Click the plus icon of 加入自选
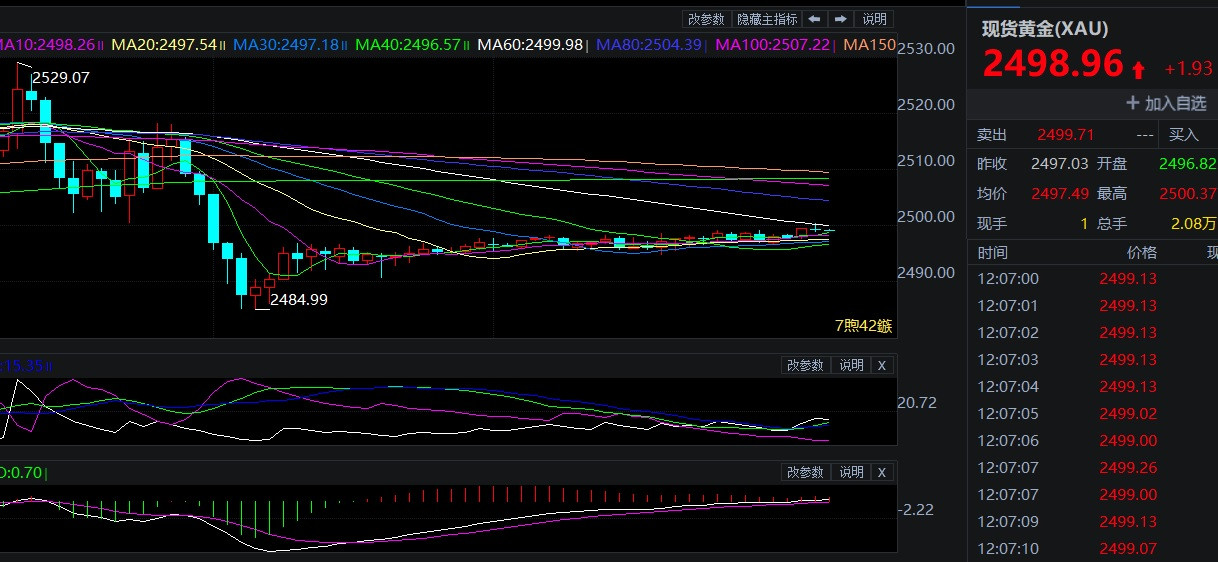 coord(1133,103)
